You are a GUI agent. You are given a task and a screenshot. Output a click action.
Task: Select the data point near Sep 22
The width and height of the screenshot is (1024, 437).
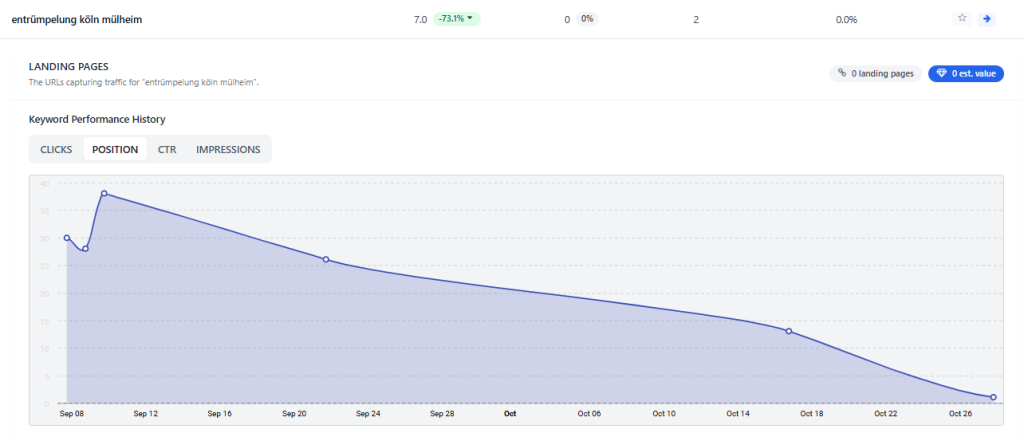click(326, 260)
